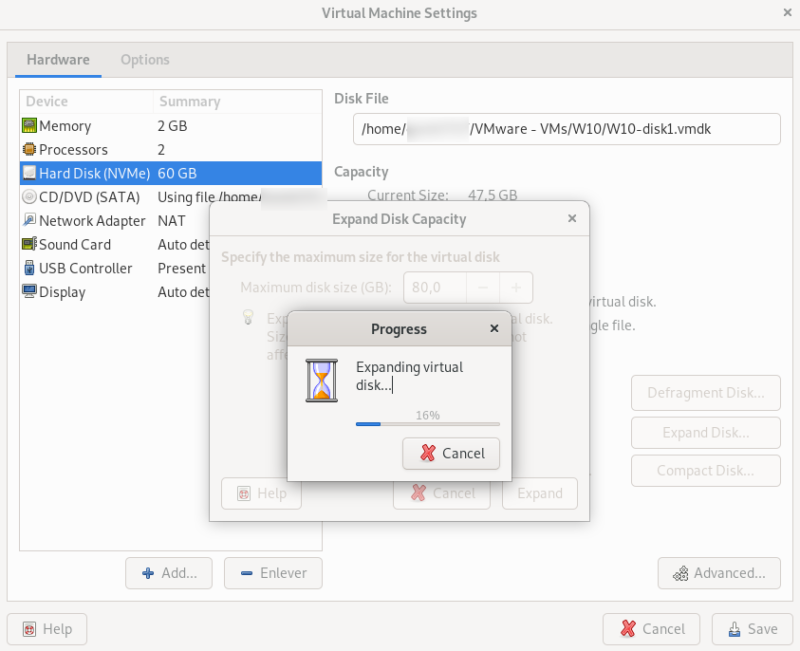Close the Progress dialog
Screen dimensions: 800x651
point(494,328)
